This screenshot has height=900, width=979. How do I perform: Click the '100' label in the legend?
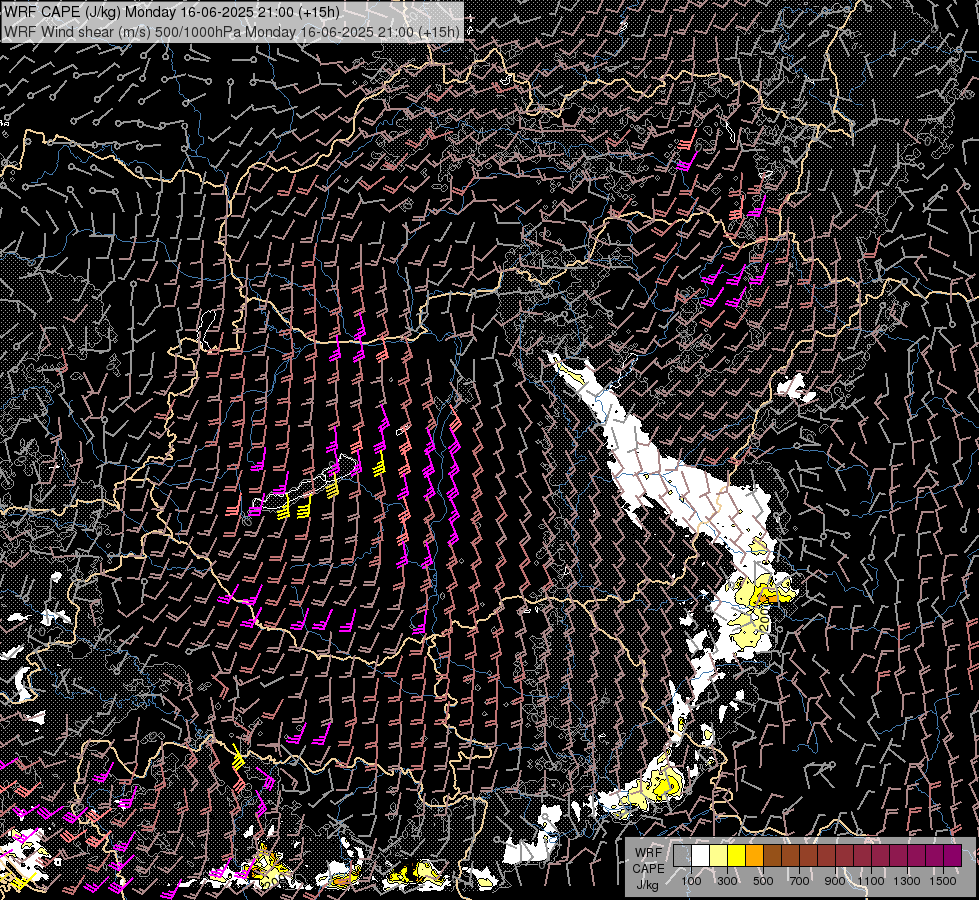tap(691, 881)
